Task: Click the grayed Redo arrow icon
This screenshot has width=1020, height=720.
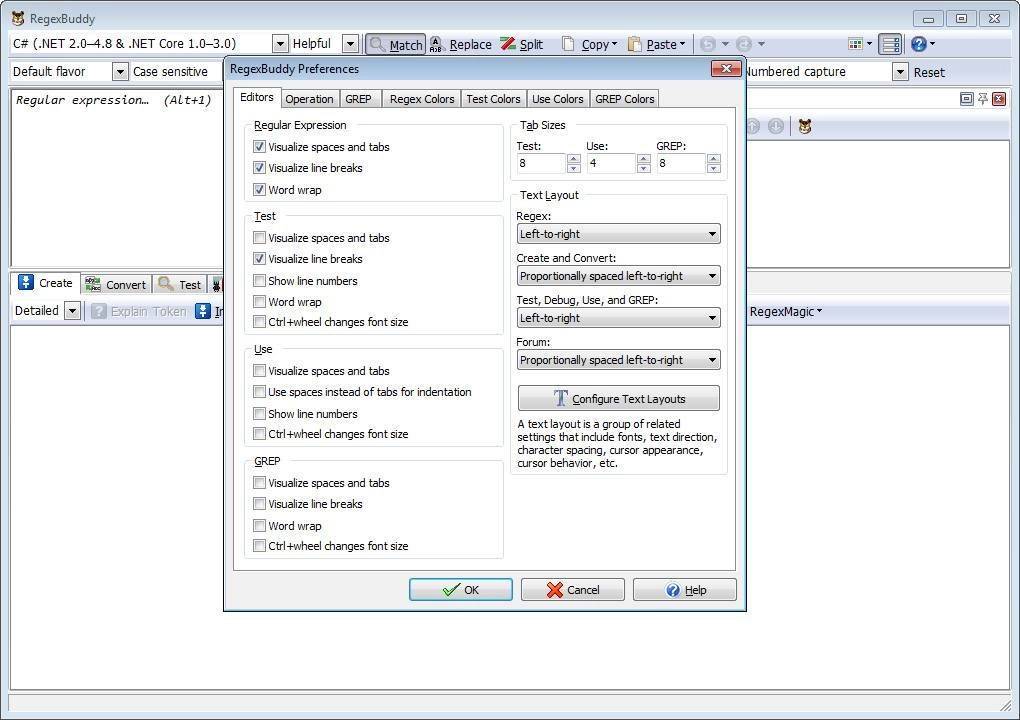Action: (744, 44)
